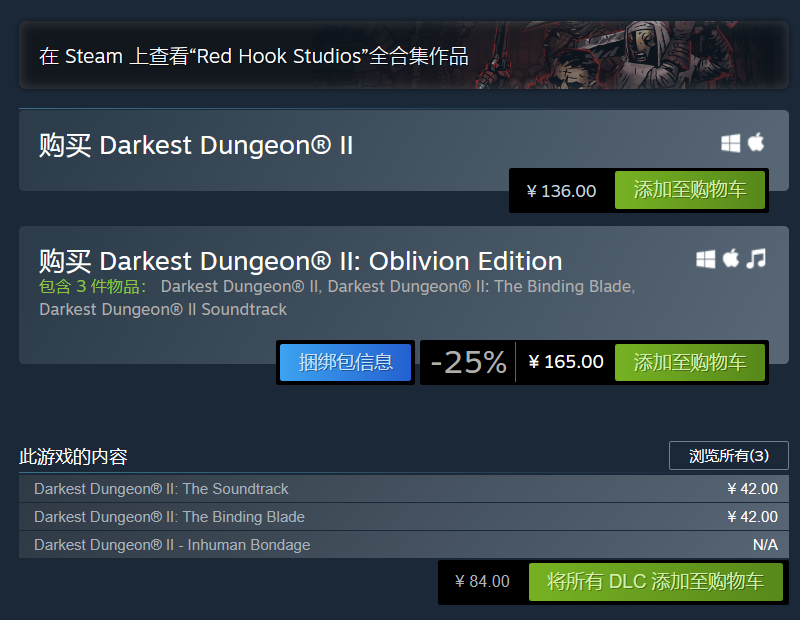Image resolution: width=800 pixels, height=620 pixels.
Task: Click ¥136.00 base game price
Action: point(561,191)
